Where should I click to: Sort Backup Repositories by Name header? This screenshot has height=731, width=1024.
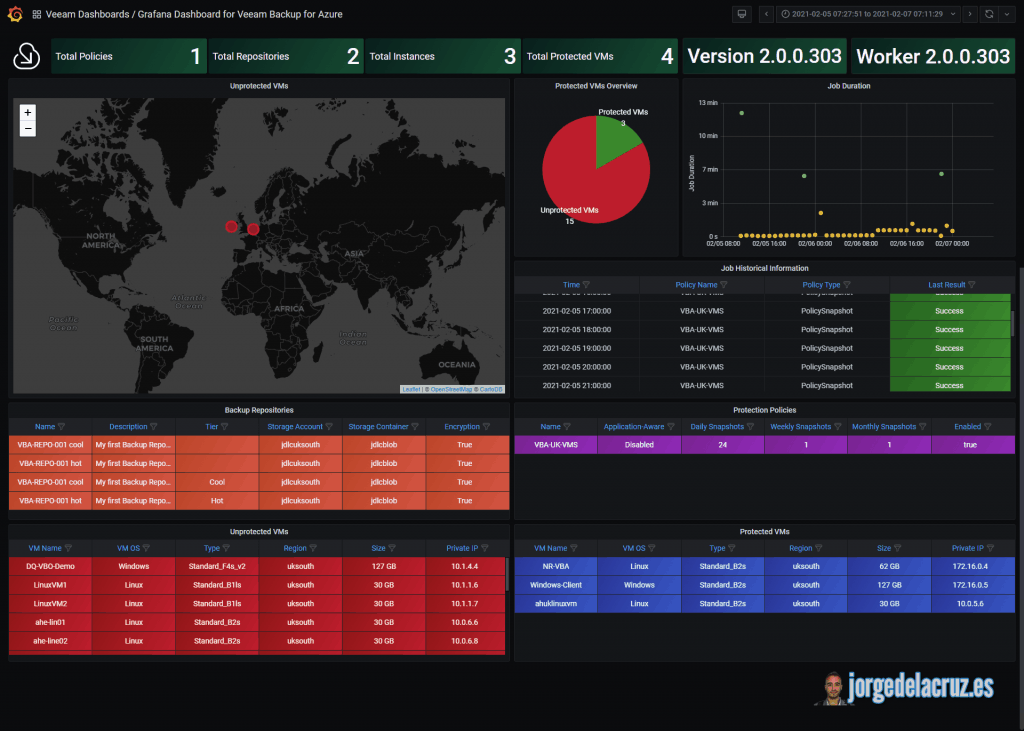(x=45, y=427)
